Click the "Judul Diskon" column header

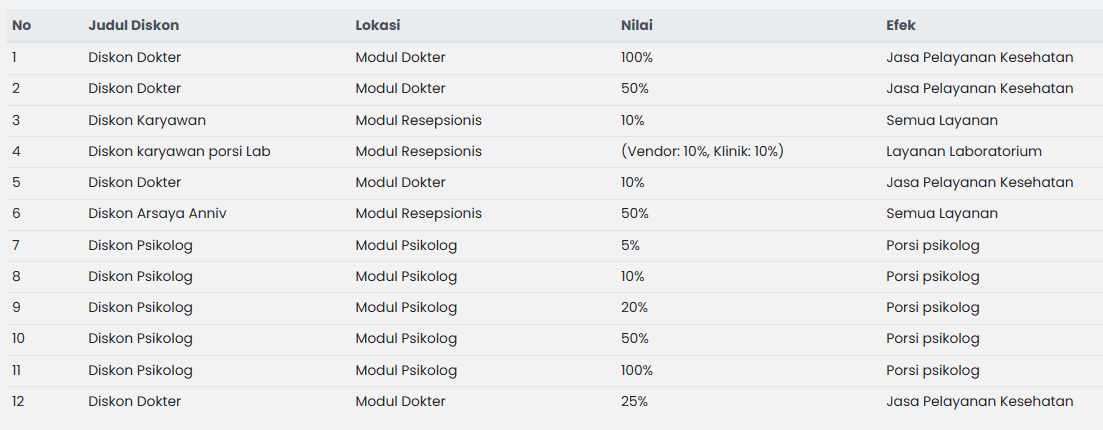tap(133, 25)
